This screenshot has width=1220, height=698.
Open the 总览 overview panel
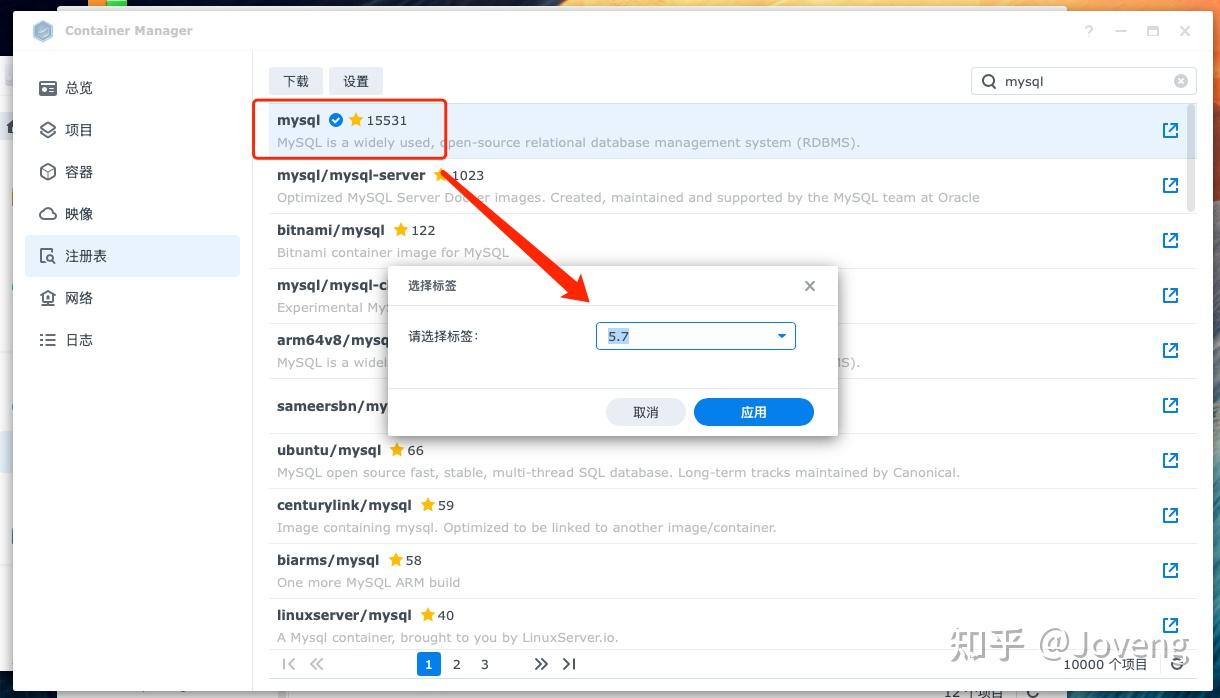77,88
